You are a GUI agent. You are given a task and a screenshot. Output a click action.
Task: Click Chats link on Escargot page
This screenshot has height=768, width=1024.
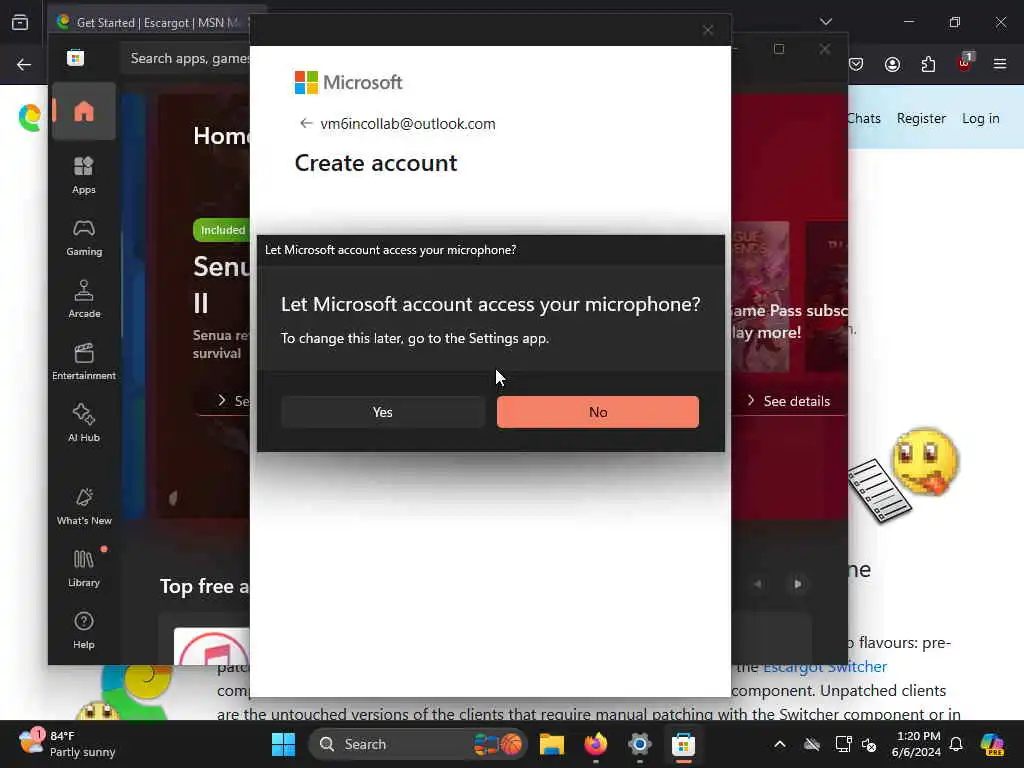coord(864,118)
